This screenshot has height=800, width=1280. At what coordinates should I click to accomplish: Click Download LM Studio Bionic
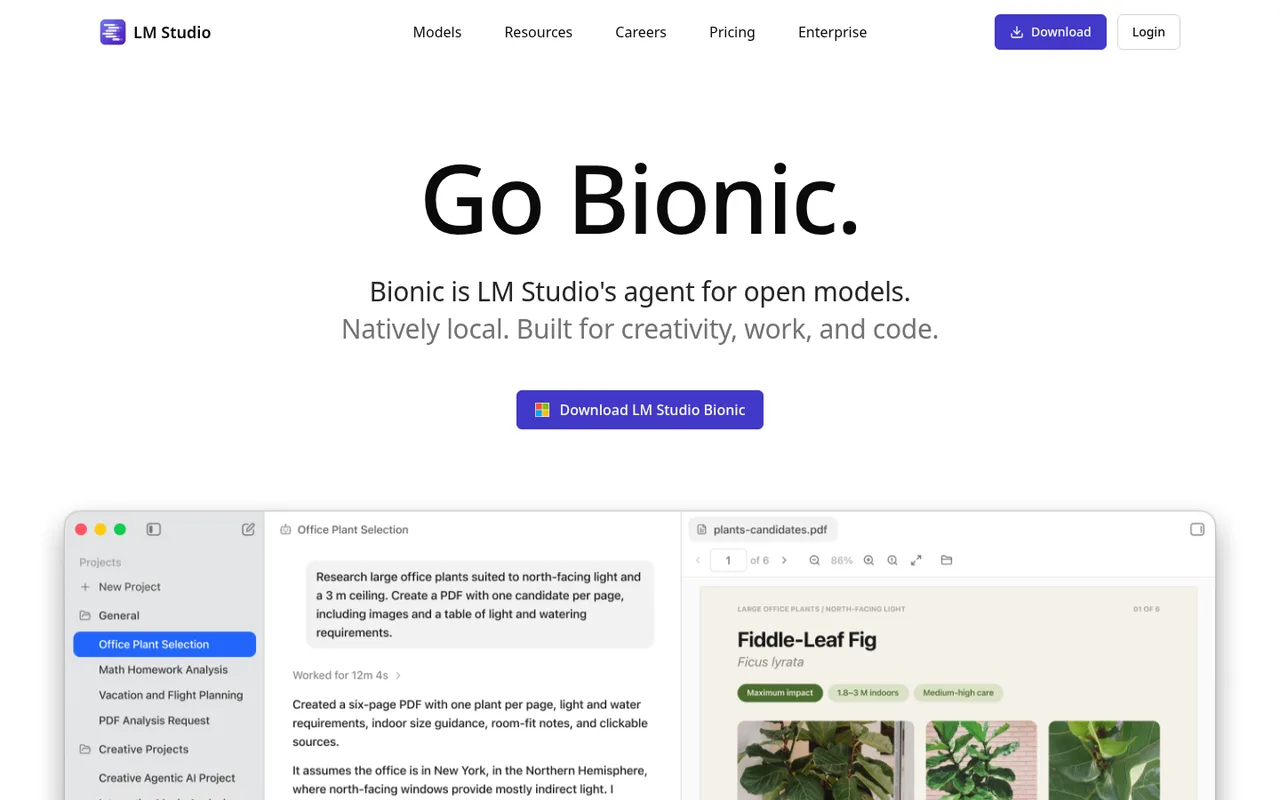click(x=640, y=410)
